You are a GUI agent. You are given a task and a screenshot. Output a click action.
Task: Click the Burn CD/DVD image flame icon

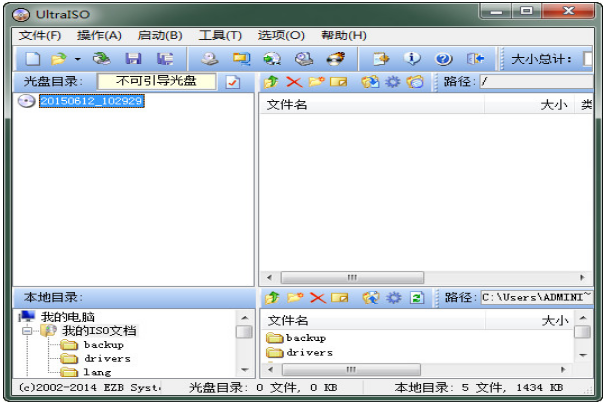coord(335,59)
